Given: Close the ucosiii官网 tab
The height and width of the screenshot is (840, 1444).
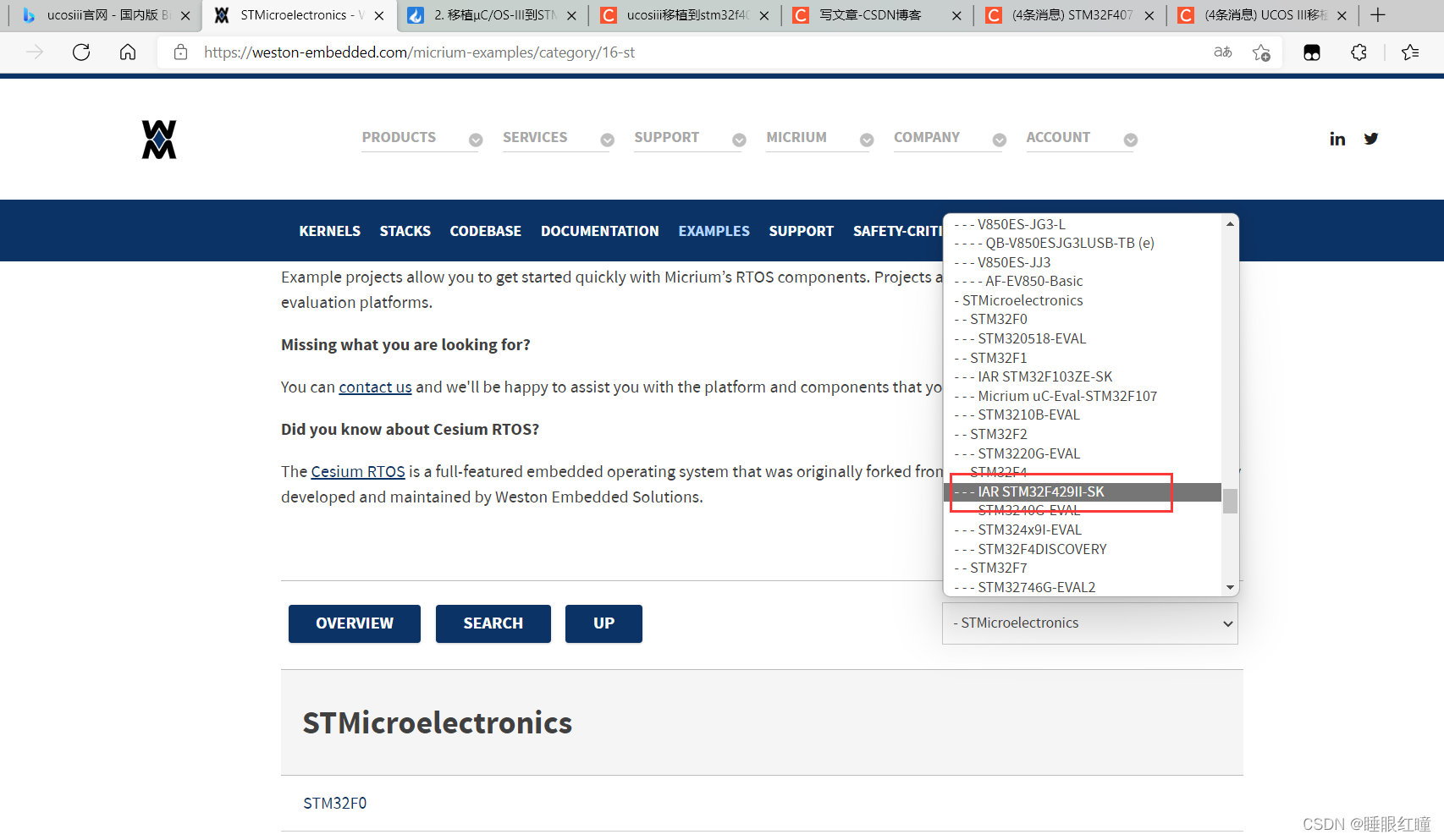Looking at the screenshot, I should (185, 15).
